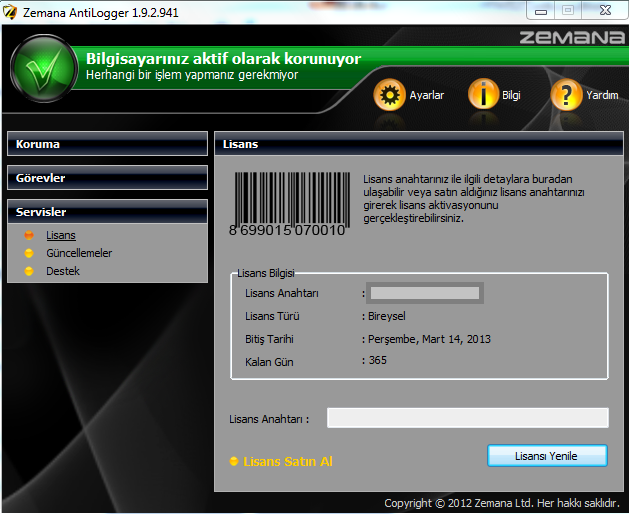Screen dimensions: 629x514
Task: Click yellow bullet beside Lisans Satın Al
Action: tap(233, 461)
